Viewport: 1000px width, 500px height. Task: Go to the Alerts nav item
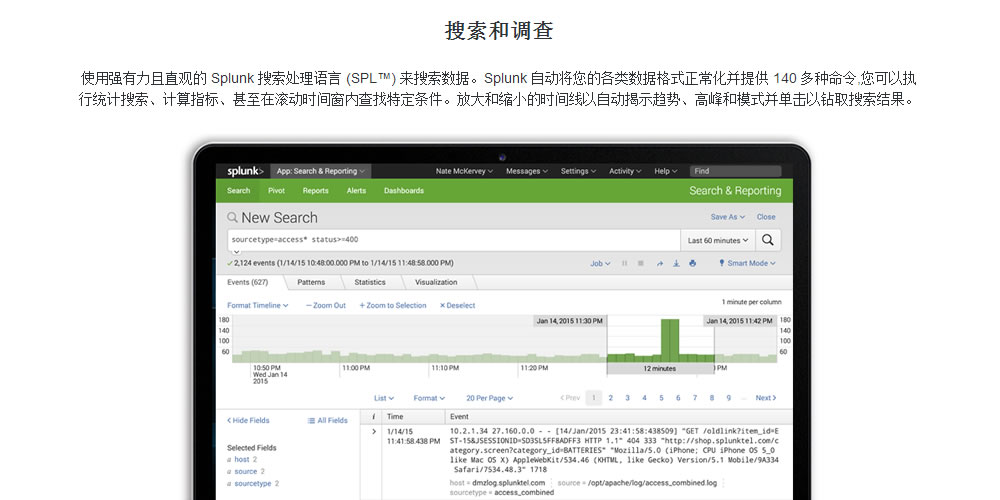click(357, 191)
